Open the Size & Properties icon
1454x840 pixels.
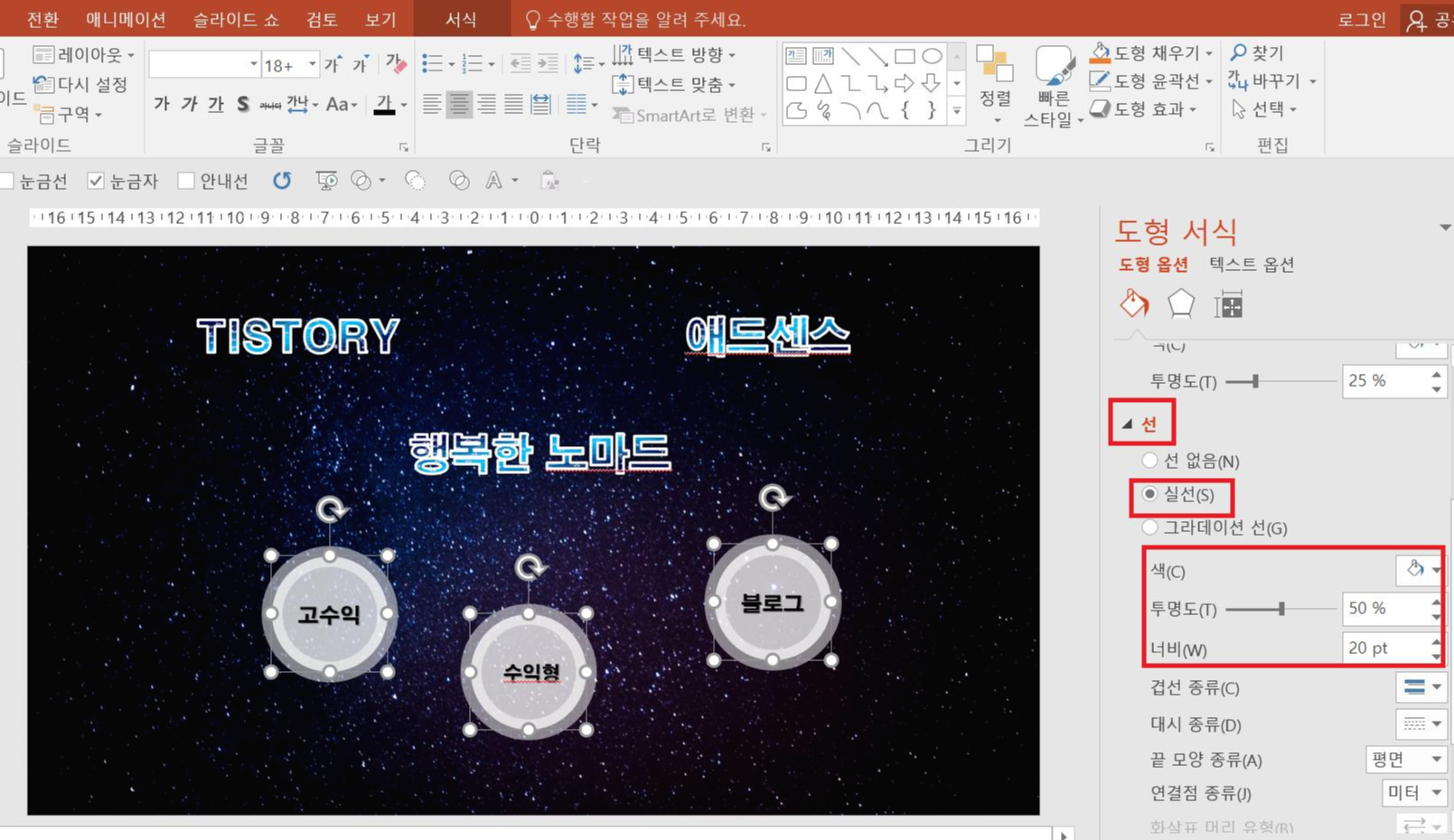[x=1228, y=305]
